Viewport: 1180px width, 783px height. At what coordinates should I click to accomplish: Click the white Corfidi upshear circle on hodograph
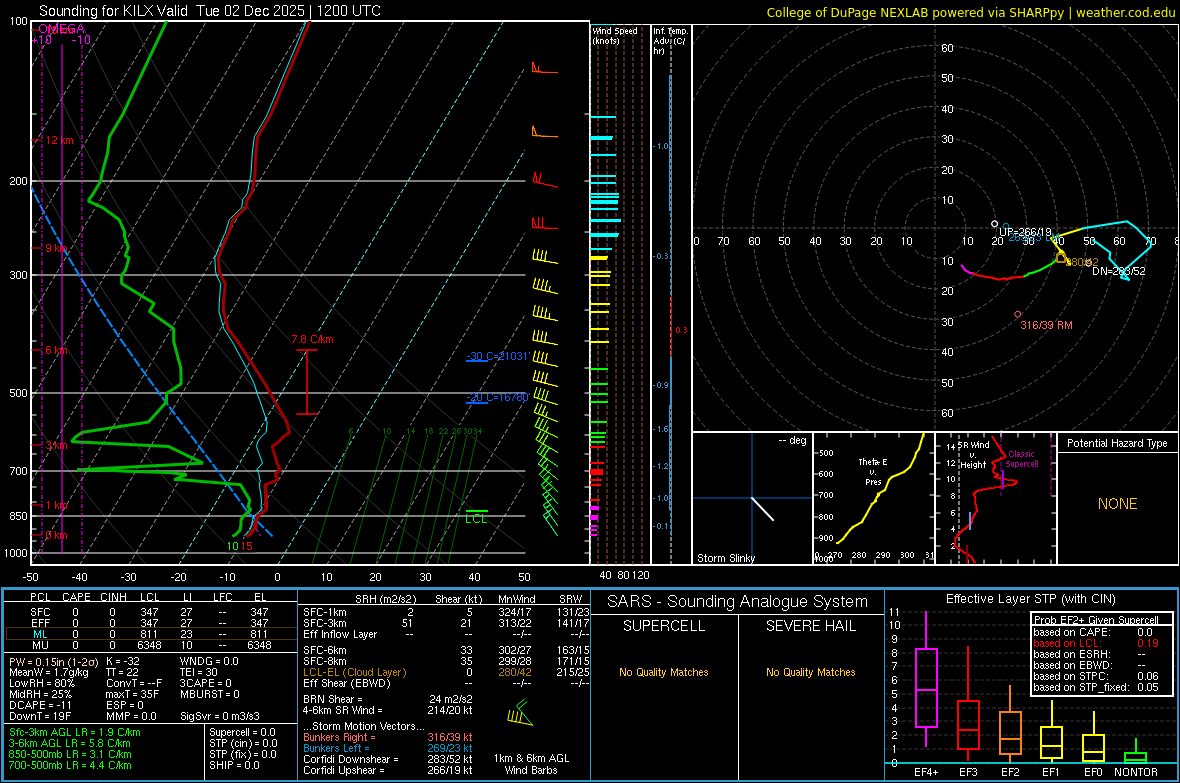(995, 224)
